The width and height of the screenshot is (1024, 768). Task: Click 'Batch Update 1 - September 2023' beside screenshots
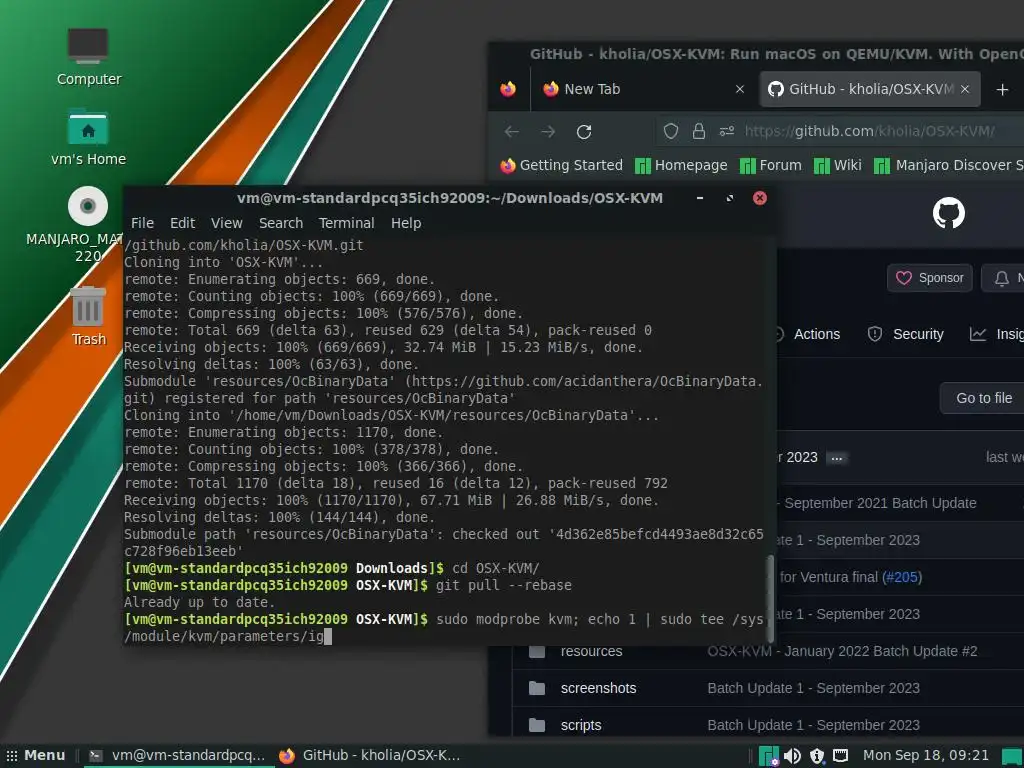(813, 688)
